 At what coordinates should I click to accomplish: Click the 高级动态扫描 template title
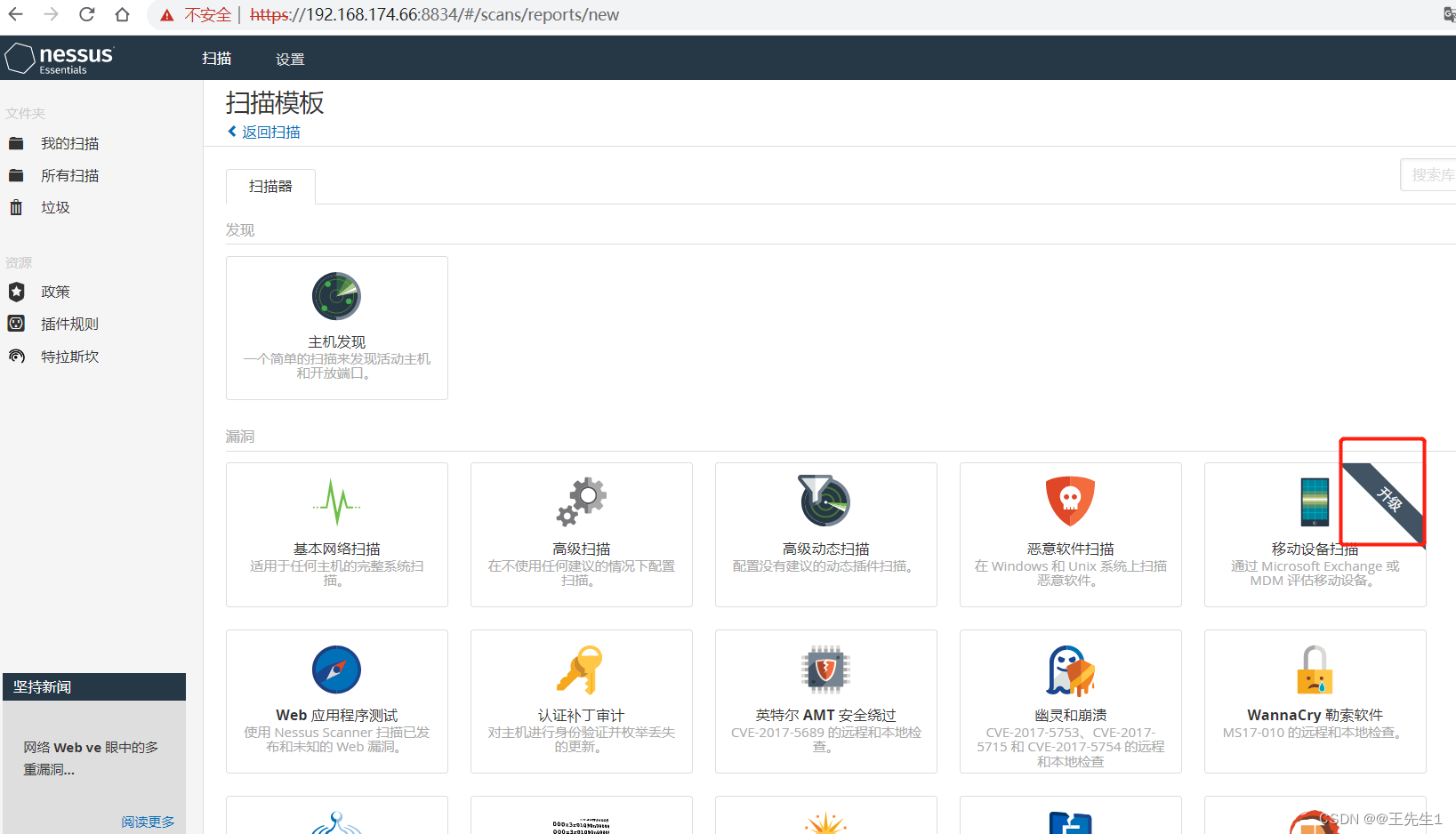(825, 549)
